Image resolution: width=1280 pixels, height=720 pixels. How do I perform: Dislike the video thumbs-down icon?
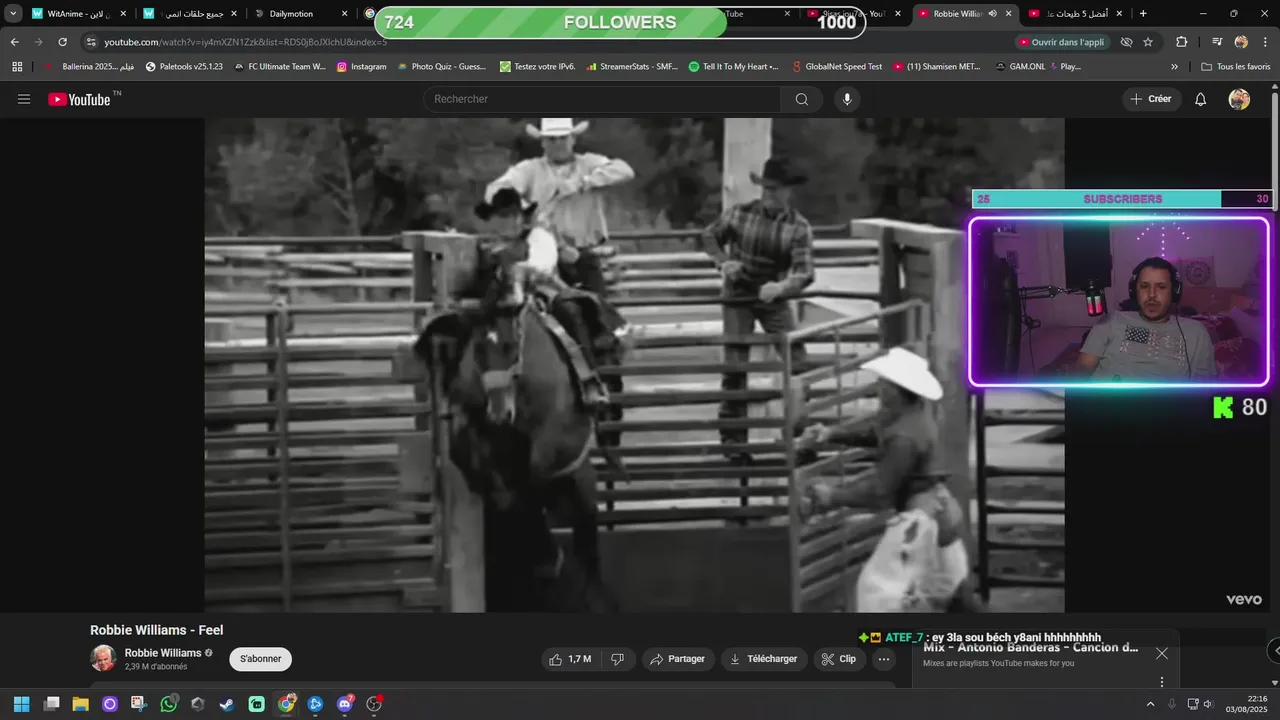(617, 659)
